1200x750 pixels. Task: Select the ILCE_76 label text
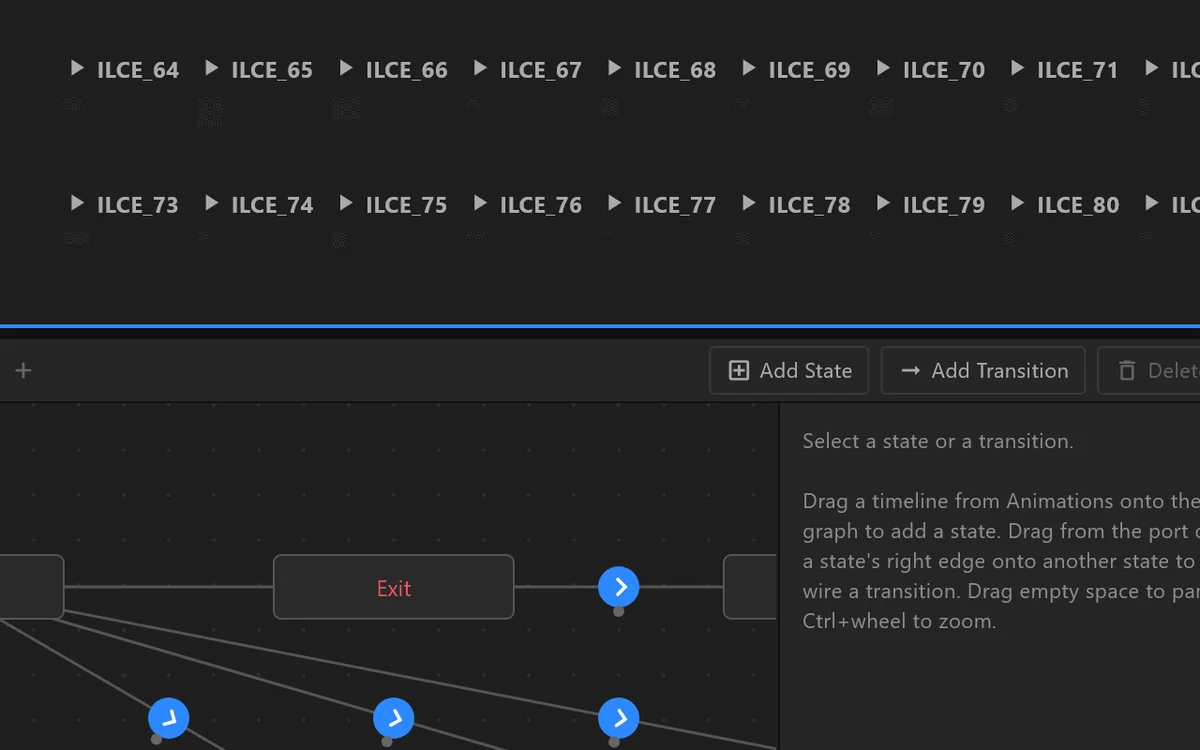point(541,205)
